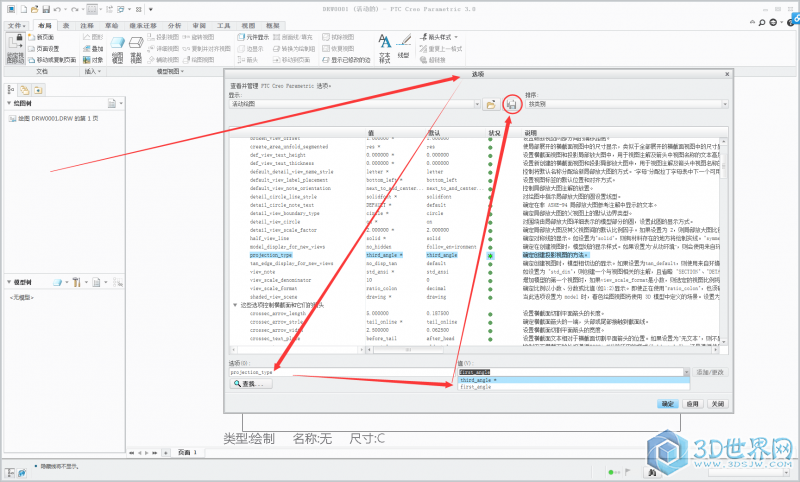Click the 页面设置 sheet setup icon

click(32, 48)
